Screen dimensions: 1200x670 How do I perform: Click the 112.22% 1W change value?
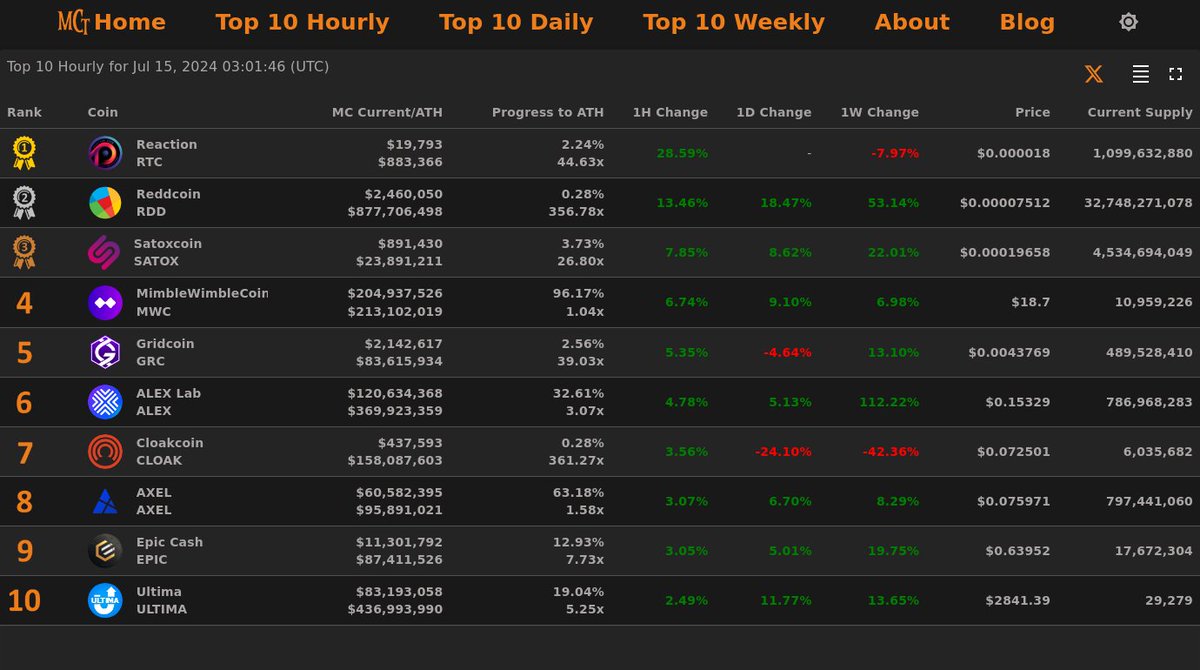tap(889, 402)
